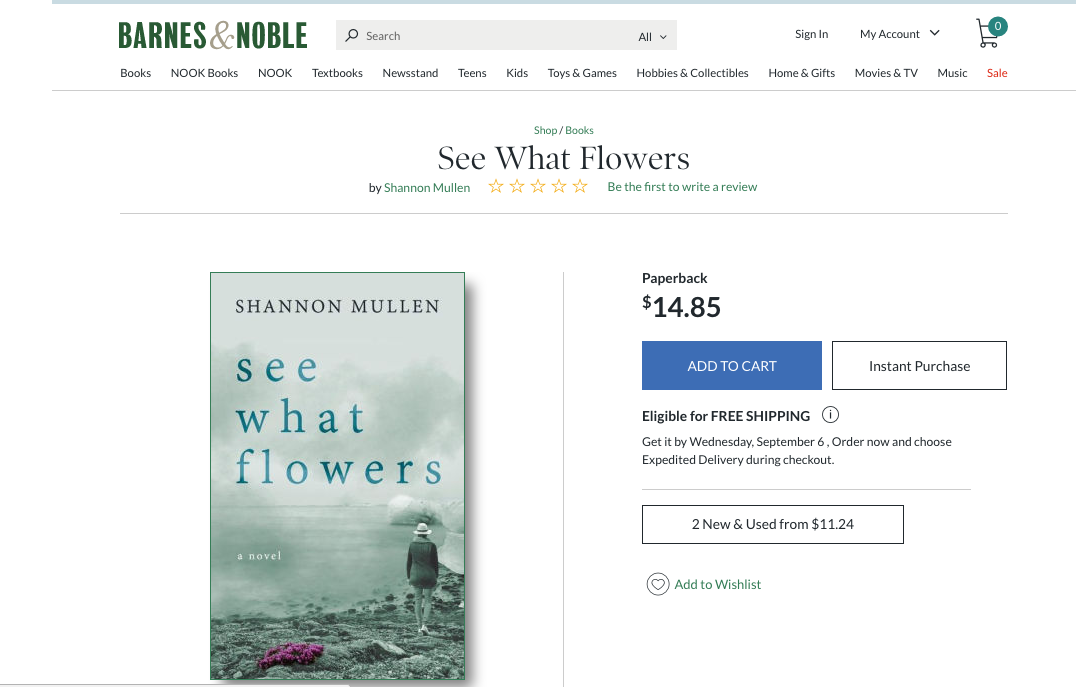Go to the Sale section
The height and width of the screenshot is (687, 1088).
pyautogui.click(x=997, y=73)
